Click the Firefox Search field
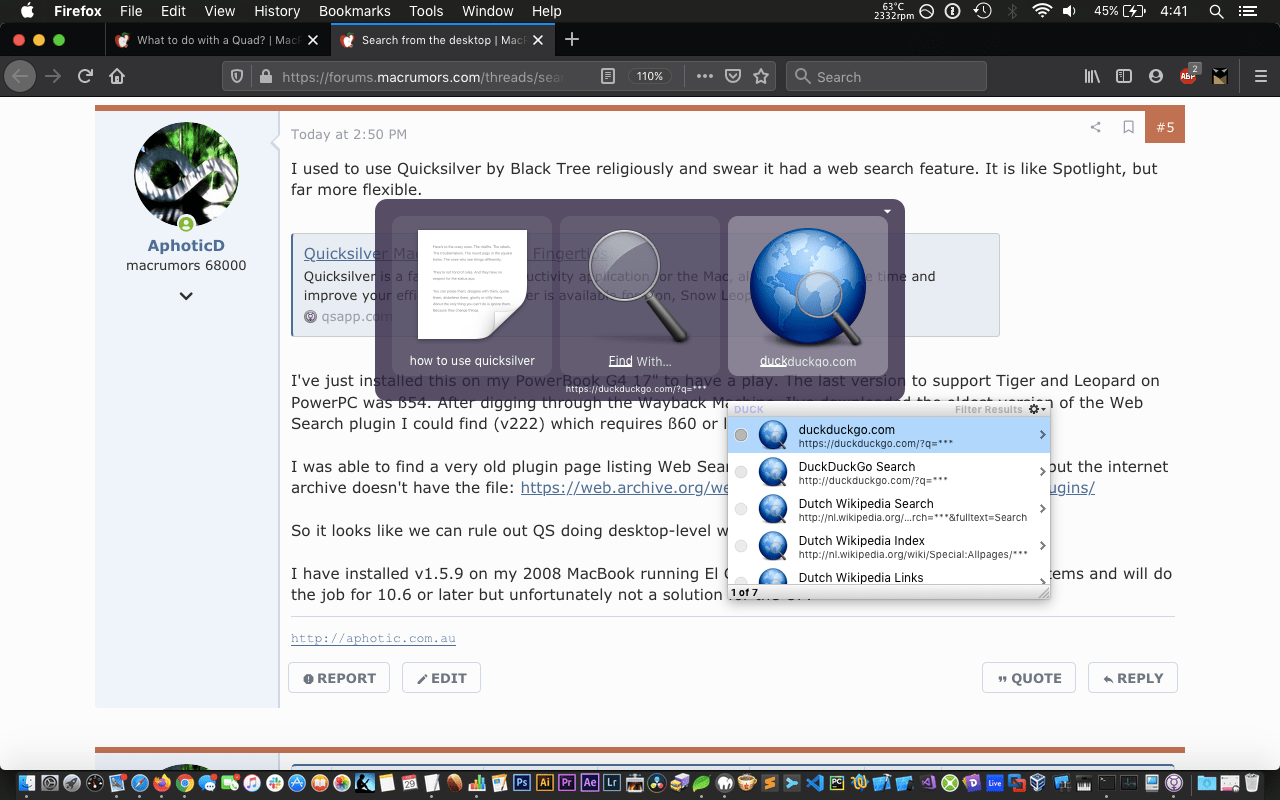Viewport: 1280px width, 800px height. tap(886, 76)
